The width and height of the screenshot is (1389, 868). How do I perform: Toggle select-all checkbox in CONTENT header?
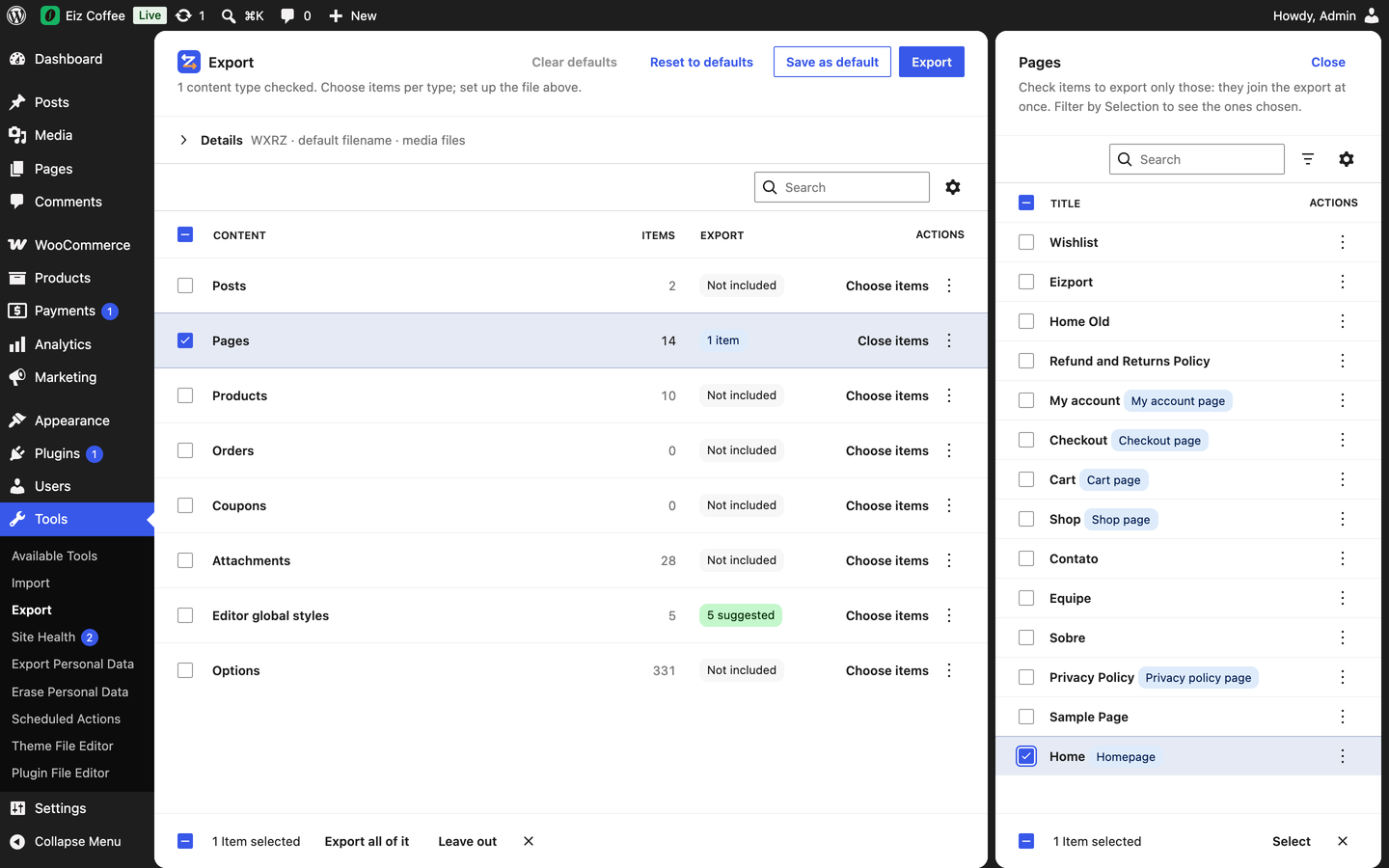coord(185,234)
